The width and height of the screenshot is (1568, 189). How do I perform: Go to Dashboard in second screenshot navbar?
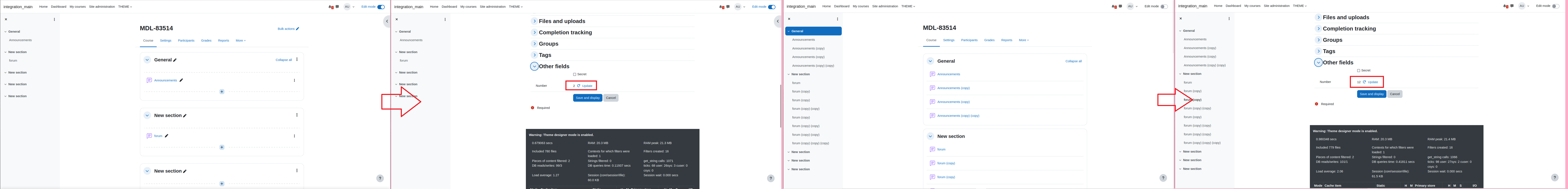coord(450,7)
